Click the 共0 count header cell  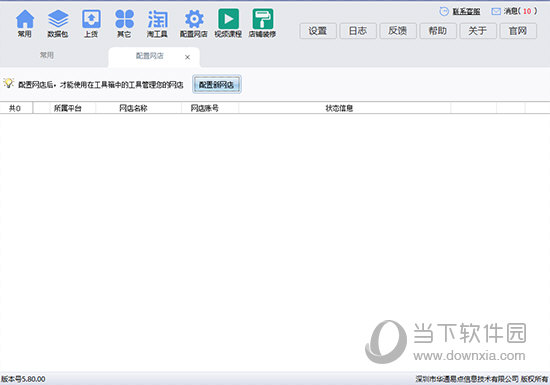[15, 108]
